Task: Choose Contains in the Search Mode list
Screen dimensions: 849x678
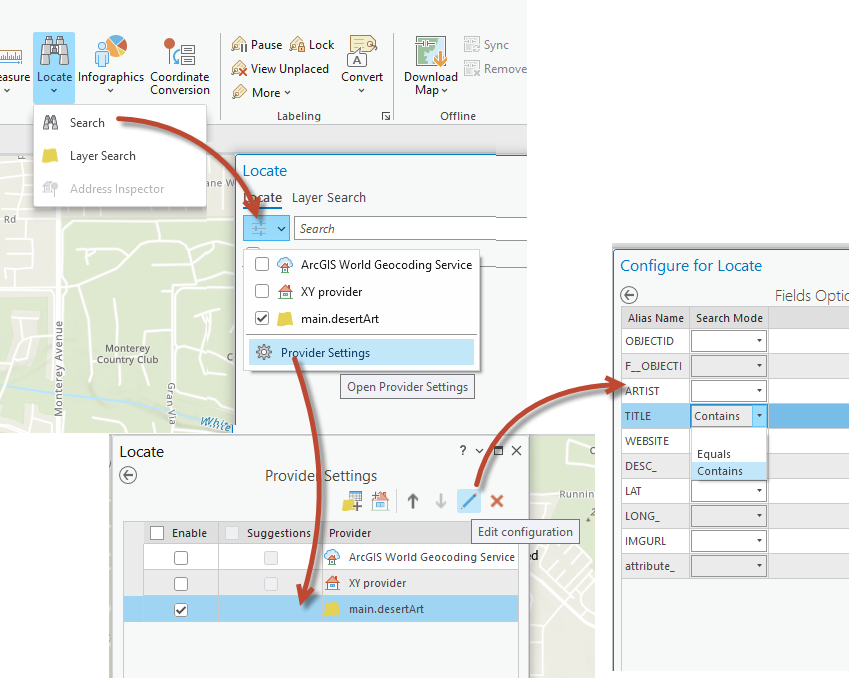Action: point(729,471)
